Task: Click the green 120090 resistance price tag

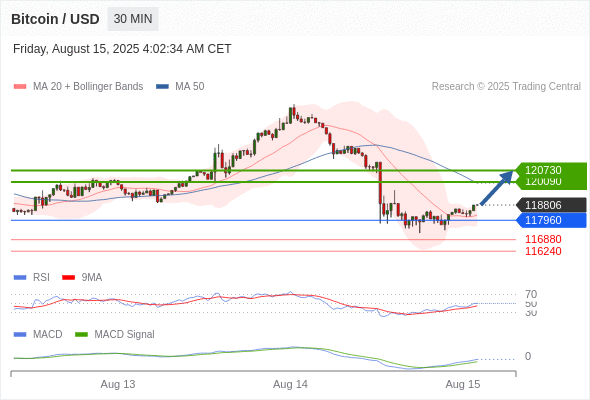Action: [551, 183]
